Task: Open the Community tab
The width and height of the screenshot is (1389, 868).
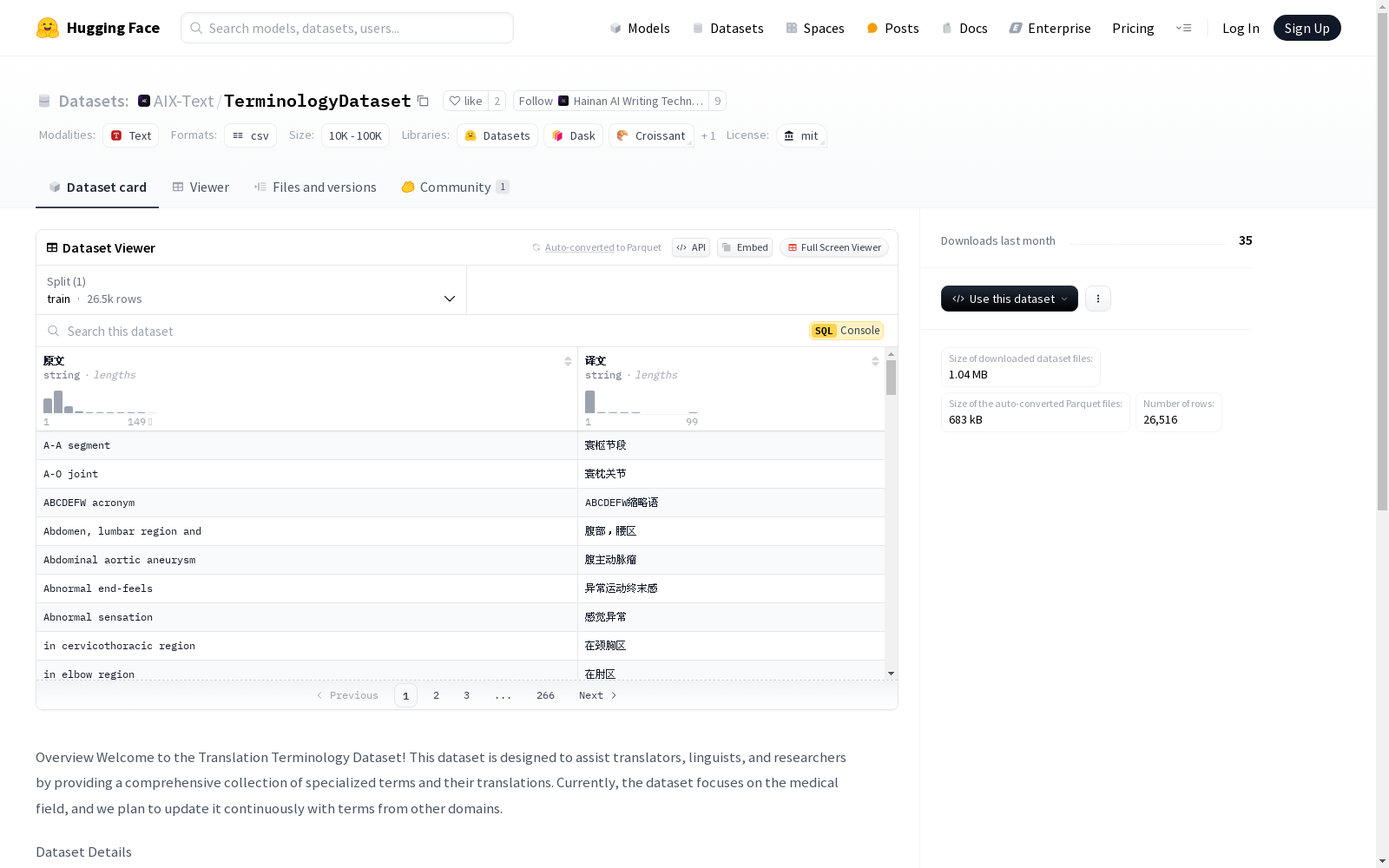Action: pyautogui.click(x=455, y=187)
